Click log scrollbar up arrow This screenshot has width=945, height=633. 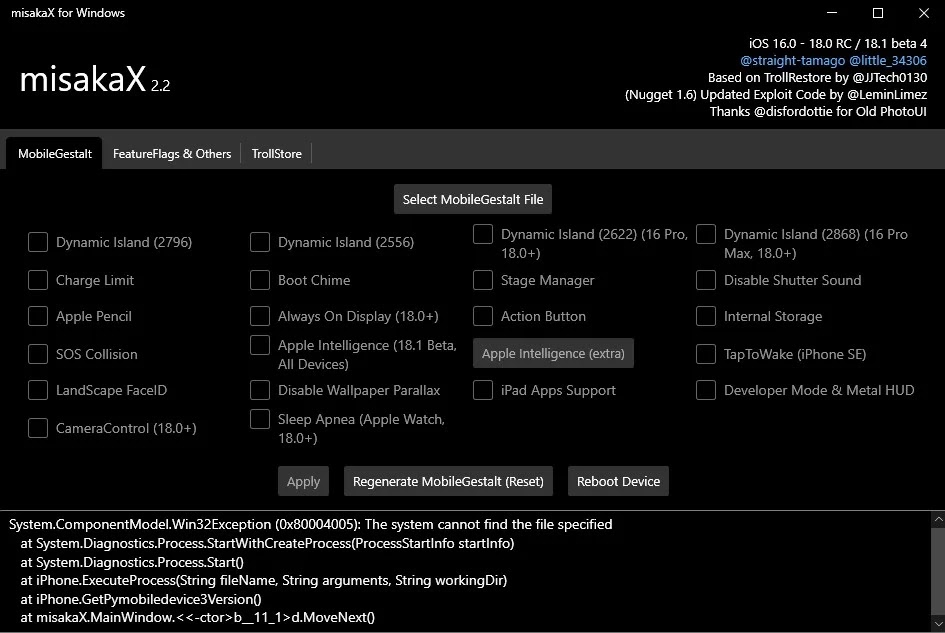(938, 519)
